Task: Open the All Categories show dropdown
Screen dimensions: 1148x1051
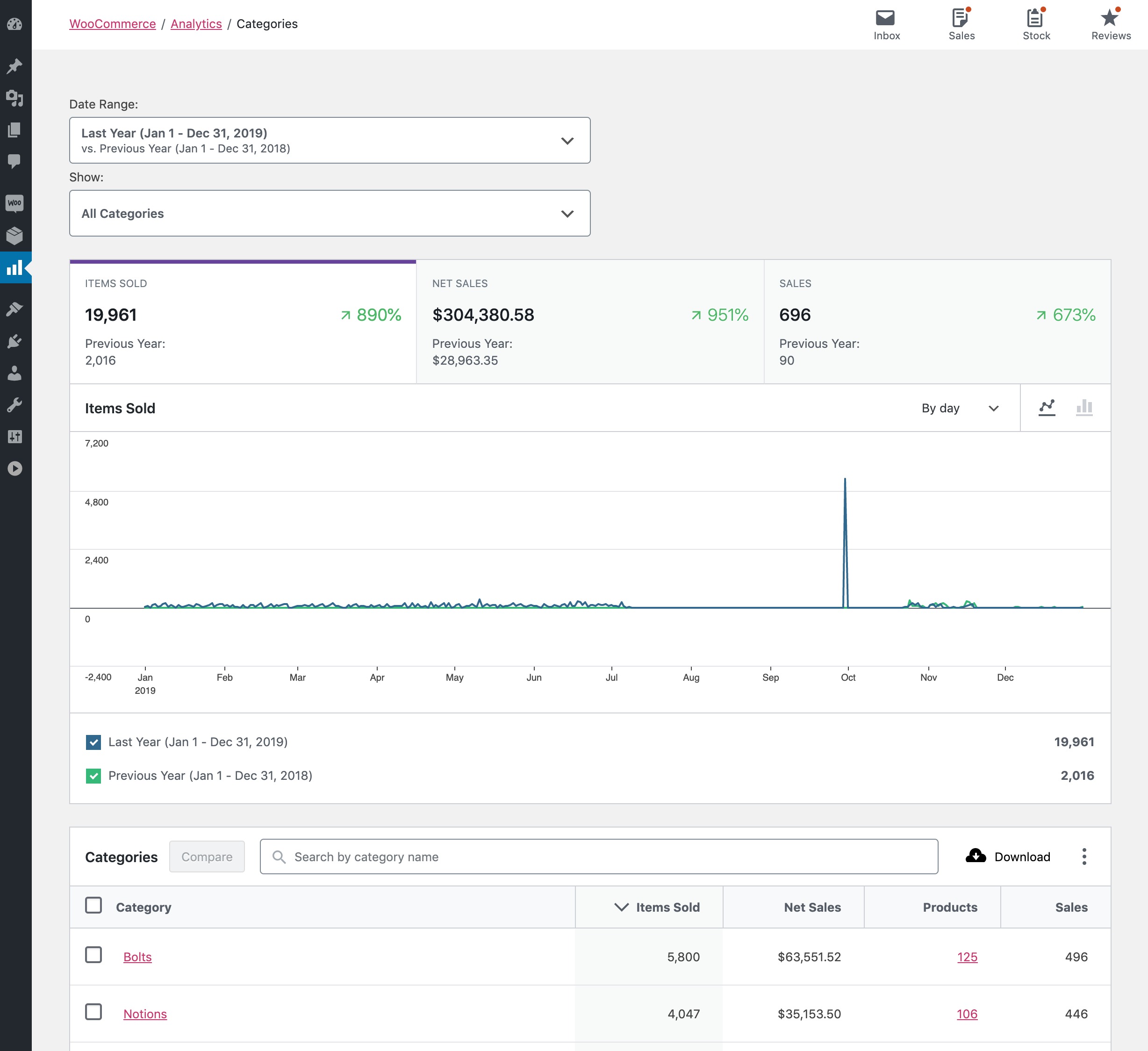Action: [x=330, y=214]
